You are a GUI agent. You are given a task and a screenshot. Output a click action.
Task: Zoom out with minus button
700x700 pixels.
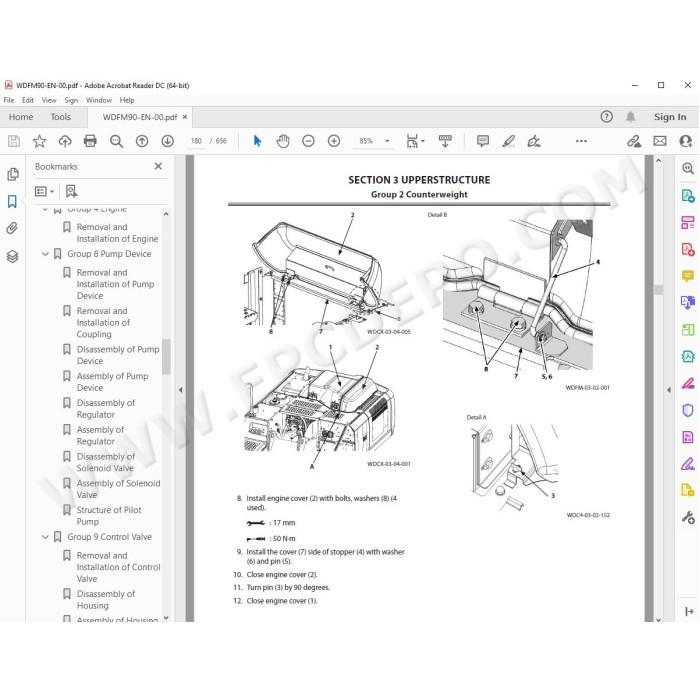308,141
